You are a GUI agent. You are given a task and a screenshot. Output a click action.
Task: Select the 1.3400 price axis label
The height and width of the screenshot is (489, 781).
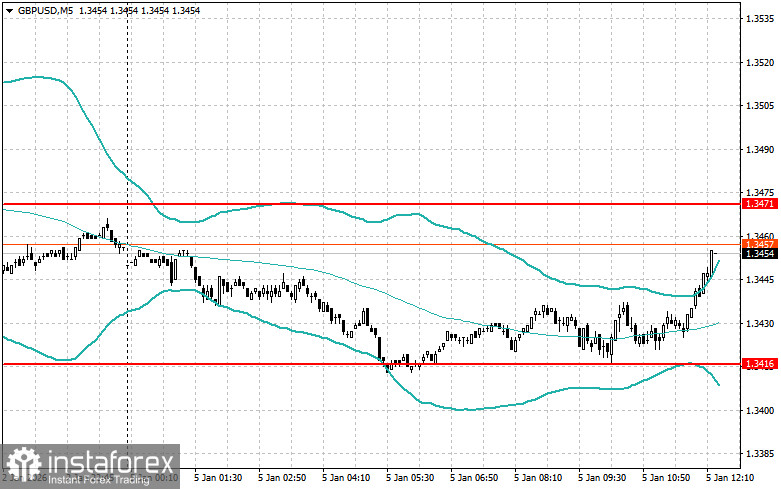pos(760,410)
